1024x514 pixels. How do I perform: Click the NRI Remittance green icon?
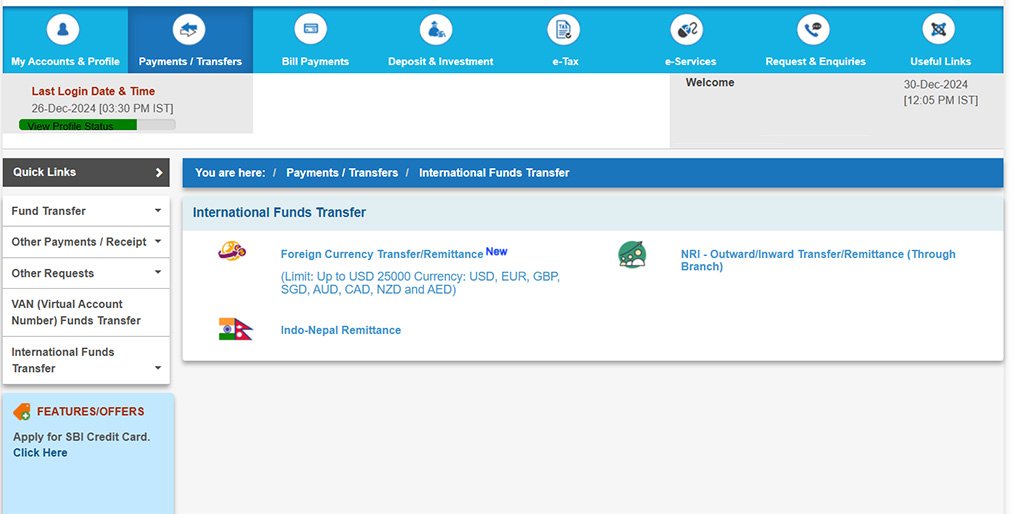pyautogui.click(x=632, y=256)
